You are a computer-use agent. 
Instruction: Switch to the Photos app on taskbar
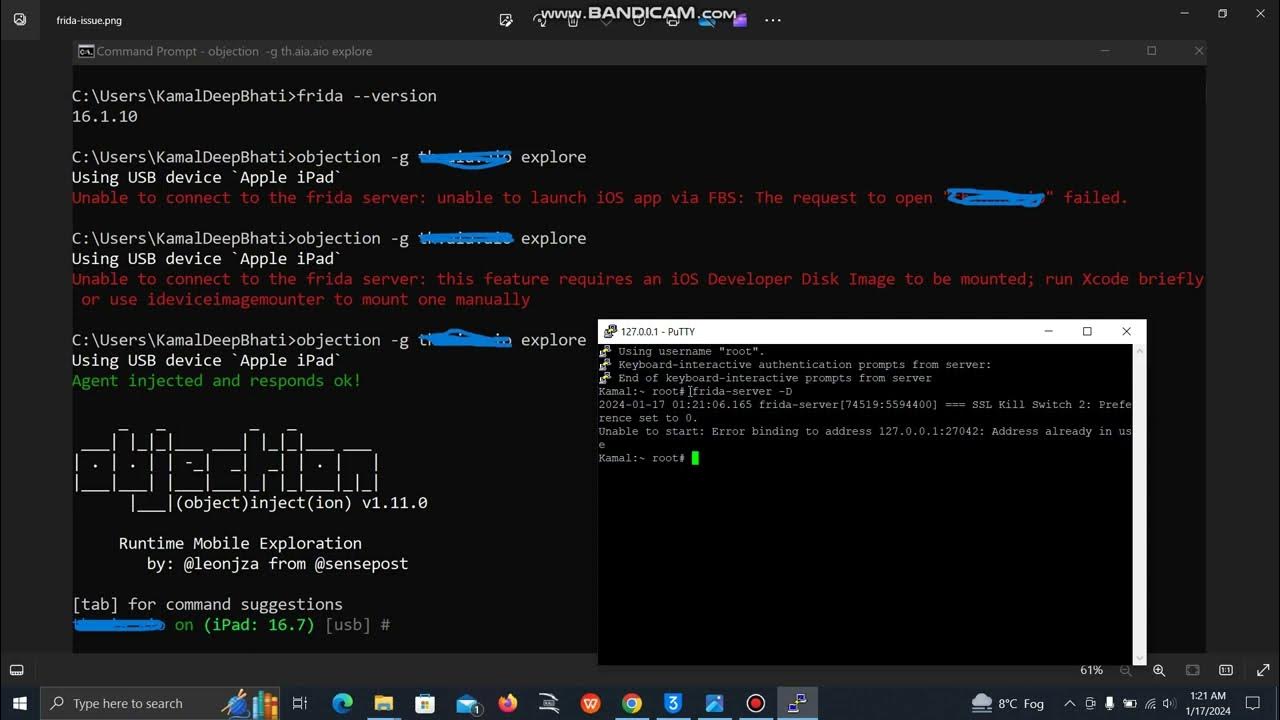[x=714, y=703]
